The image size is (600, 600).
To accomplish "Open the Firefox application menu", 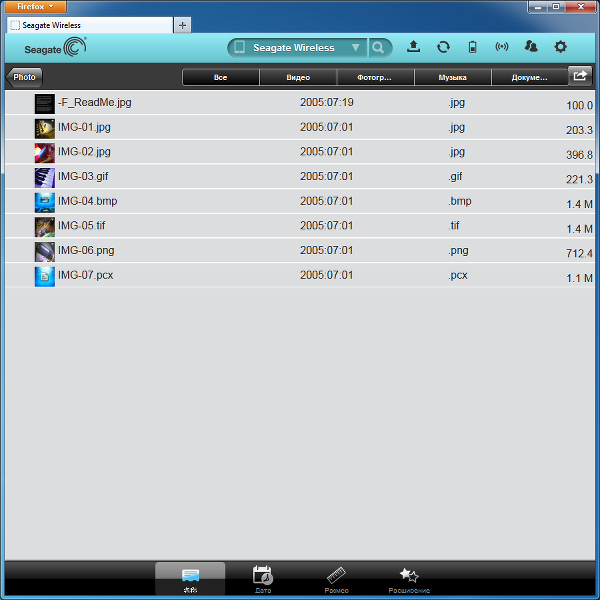I will point(35,7).
